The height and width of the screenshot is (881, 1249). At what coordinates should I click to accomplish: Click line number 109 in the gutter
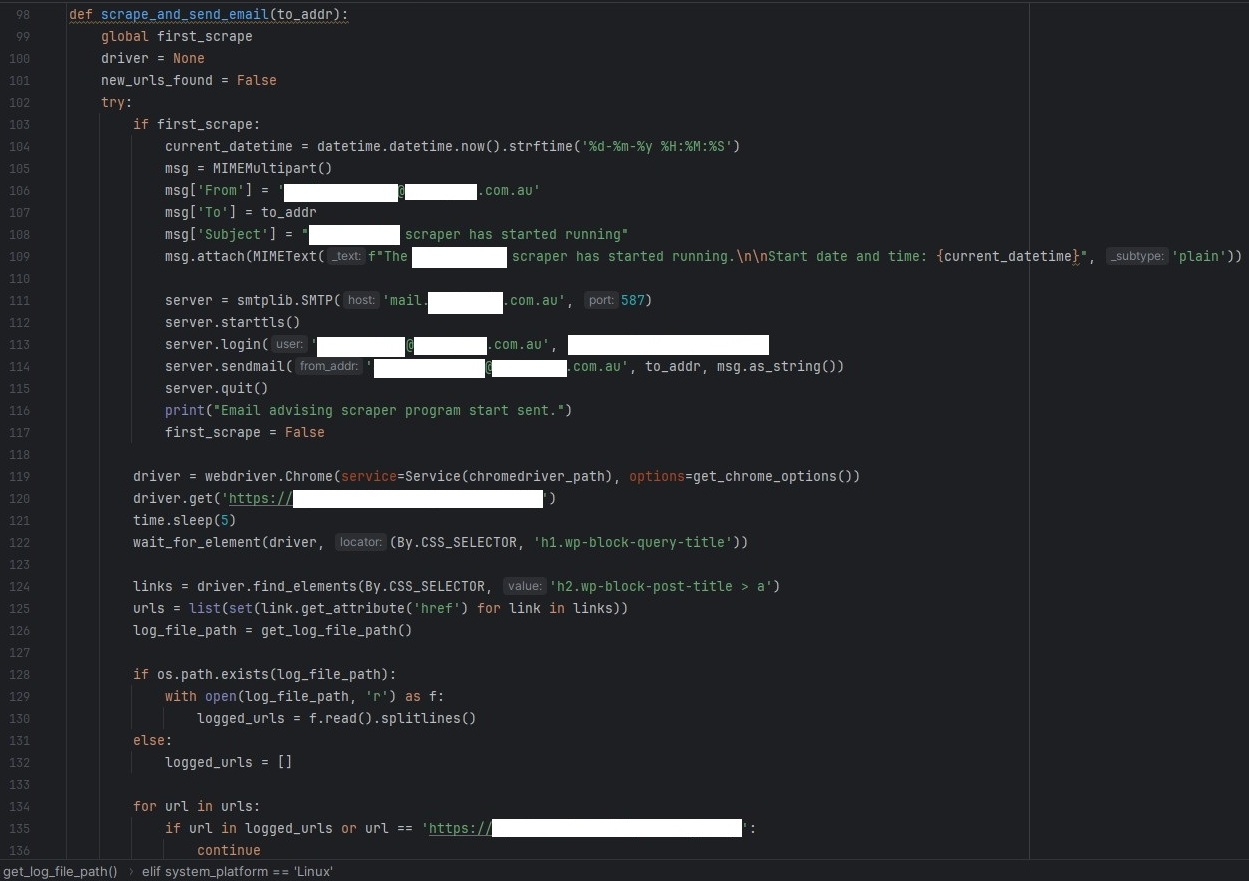[19, 256]
